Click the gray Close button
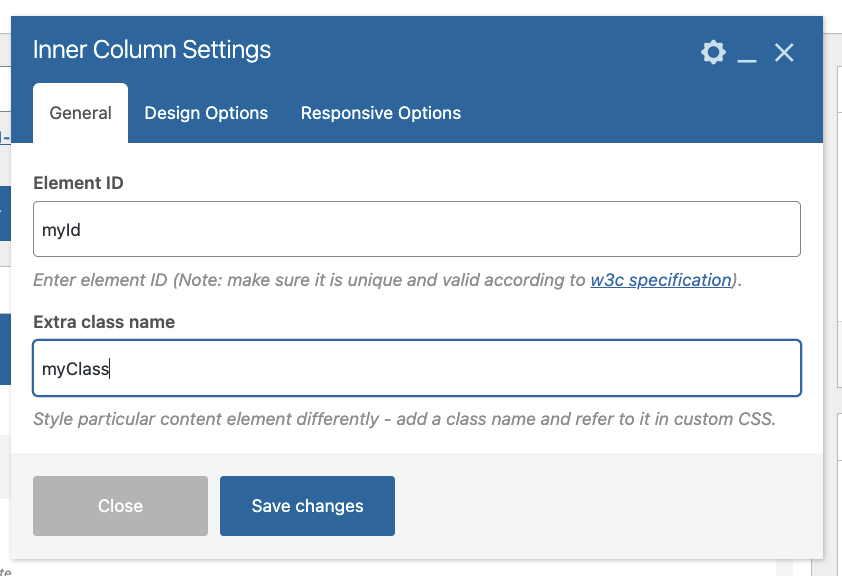The image size is (842, 576). click(x=120, y=506)
